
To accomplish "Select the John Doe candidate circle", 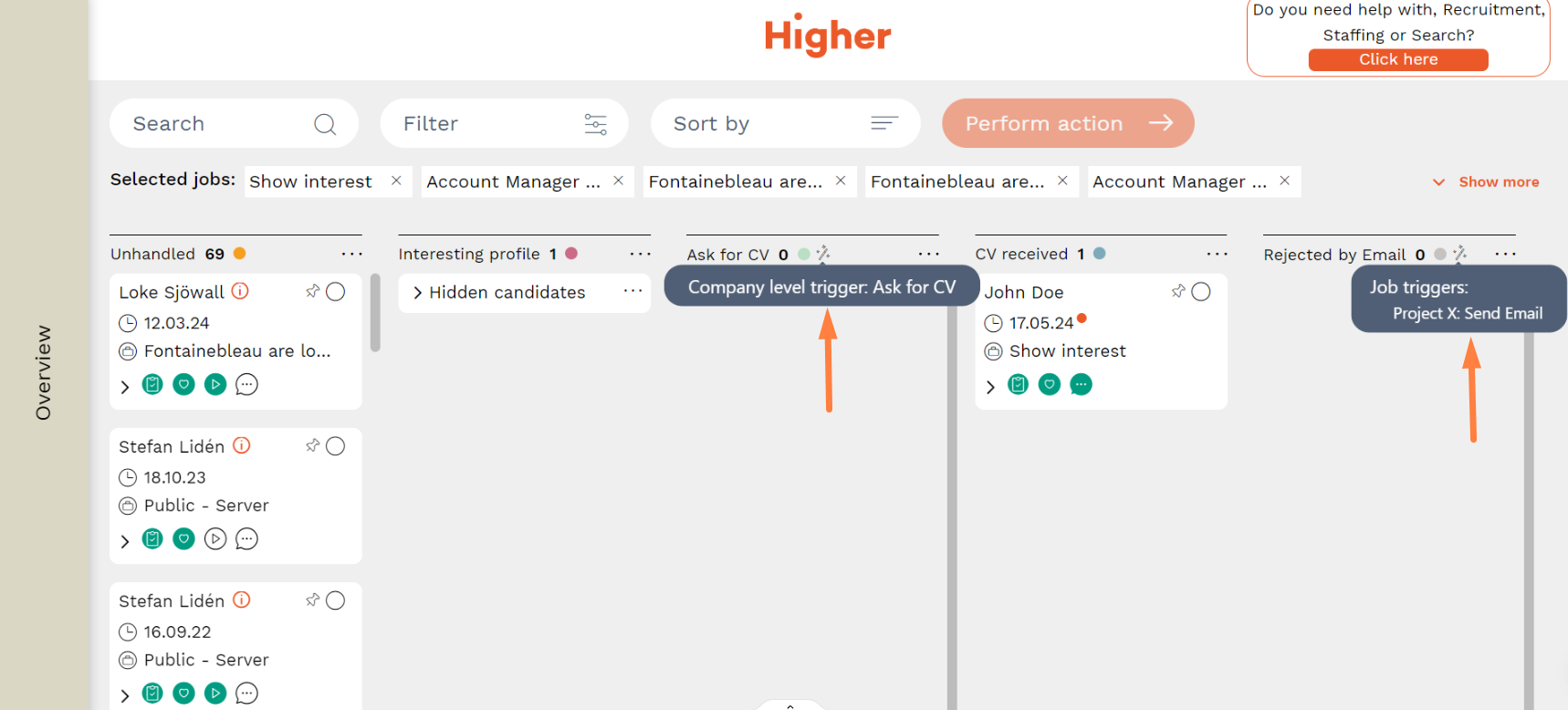I will [x=1201, y=291].
